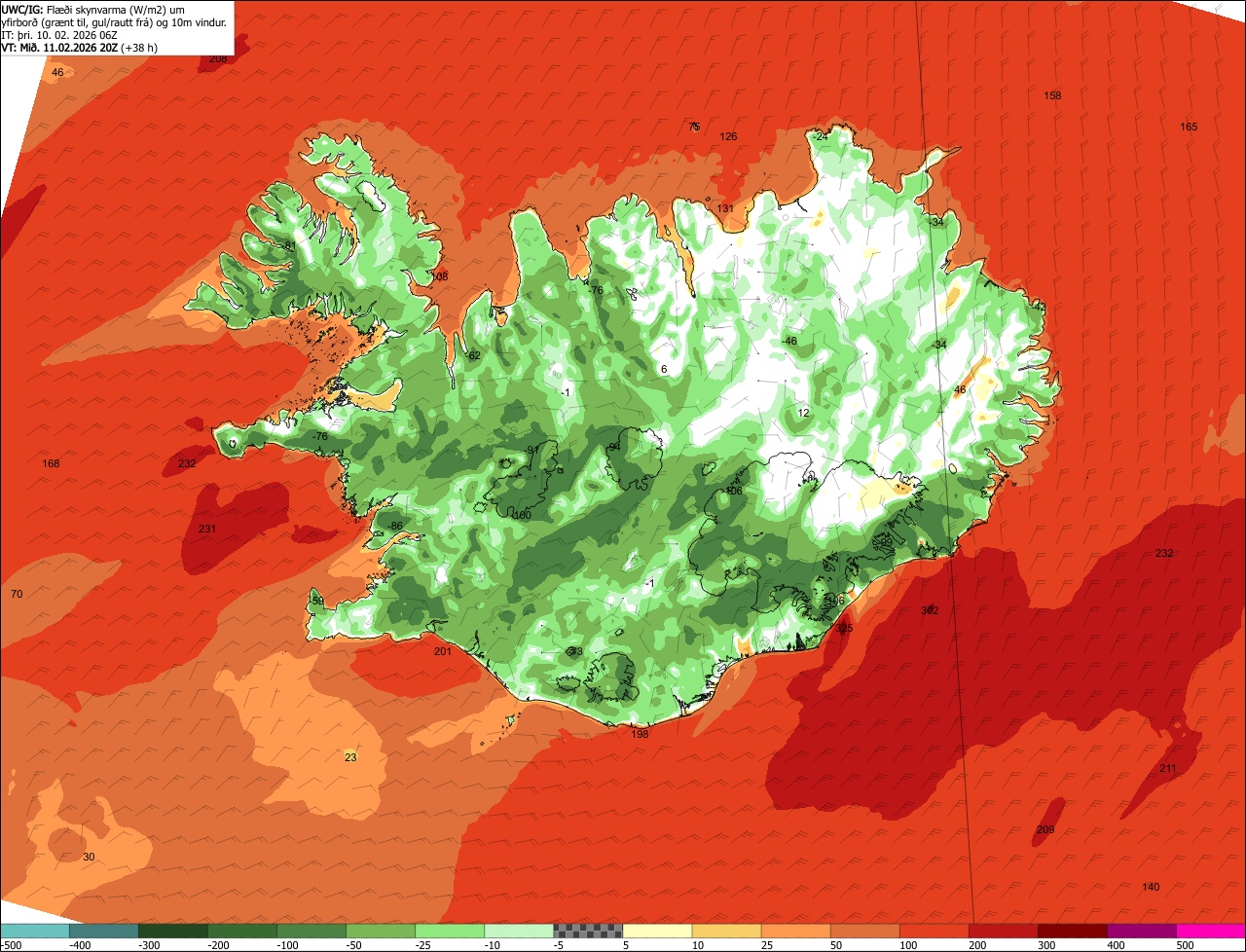Click the 23 value in the orange patch
This screenshot has width=1246, height=952.
(x=350, y=757)
